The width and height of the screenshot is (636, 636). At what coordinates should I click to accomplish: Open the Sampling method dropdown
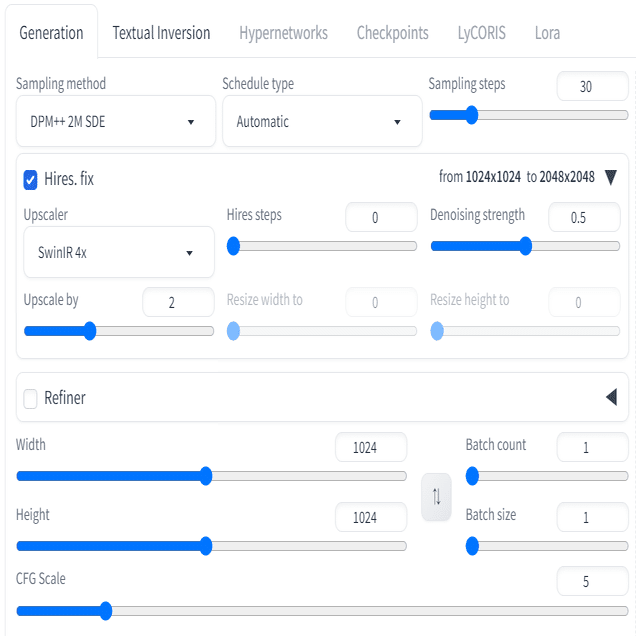point(116,121)
